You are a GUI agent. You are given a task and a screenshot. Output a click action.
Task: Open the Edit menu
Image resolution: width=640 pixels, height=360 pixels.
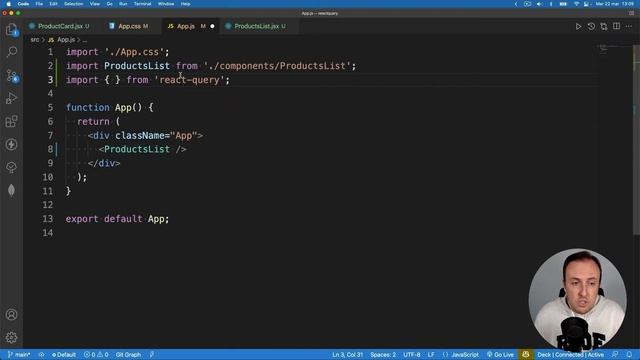click(x=53, y=4)
